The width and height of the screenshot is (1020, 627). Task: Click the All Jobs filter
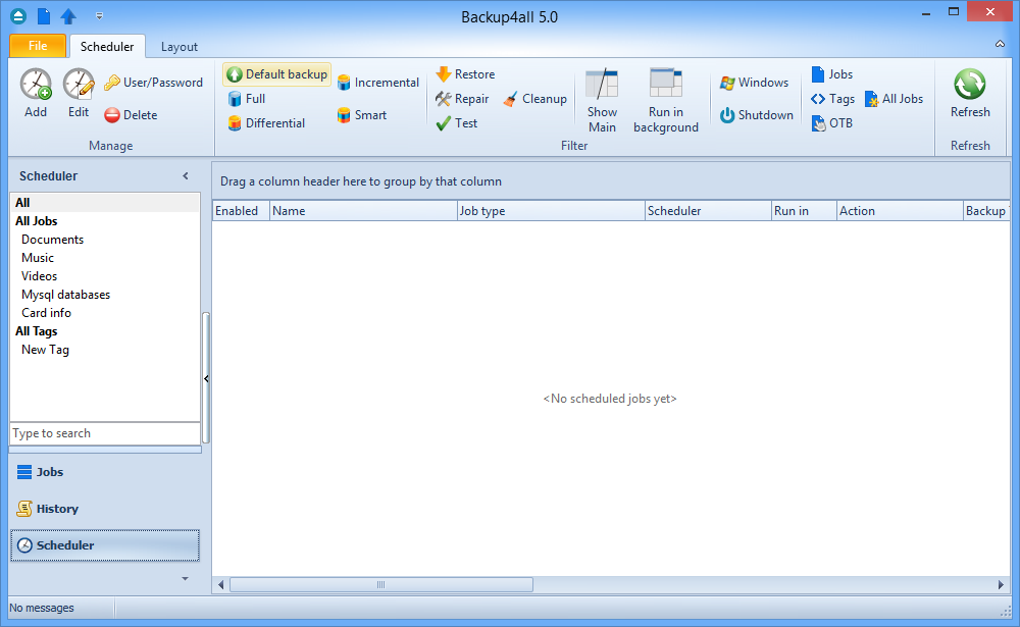tap(894, 99)
